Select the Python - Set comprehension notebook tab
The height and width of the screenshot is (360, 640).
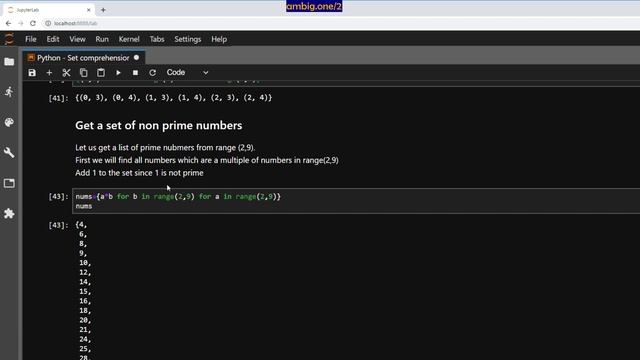click(83, 58)
